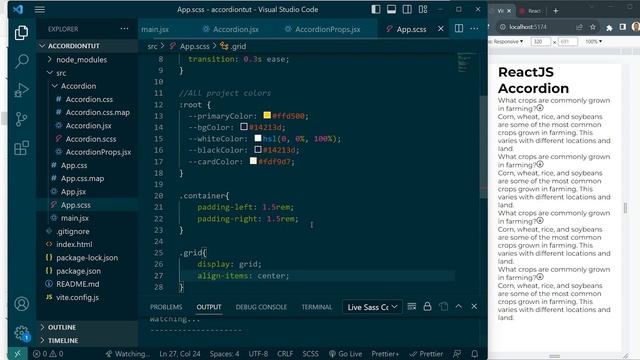Toggle the secondary side bar layout icon
The width and height of the screenshot is (640, 360).
coord(407,9)
